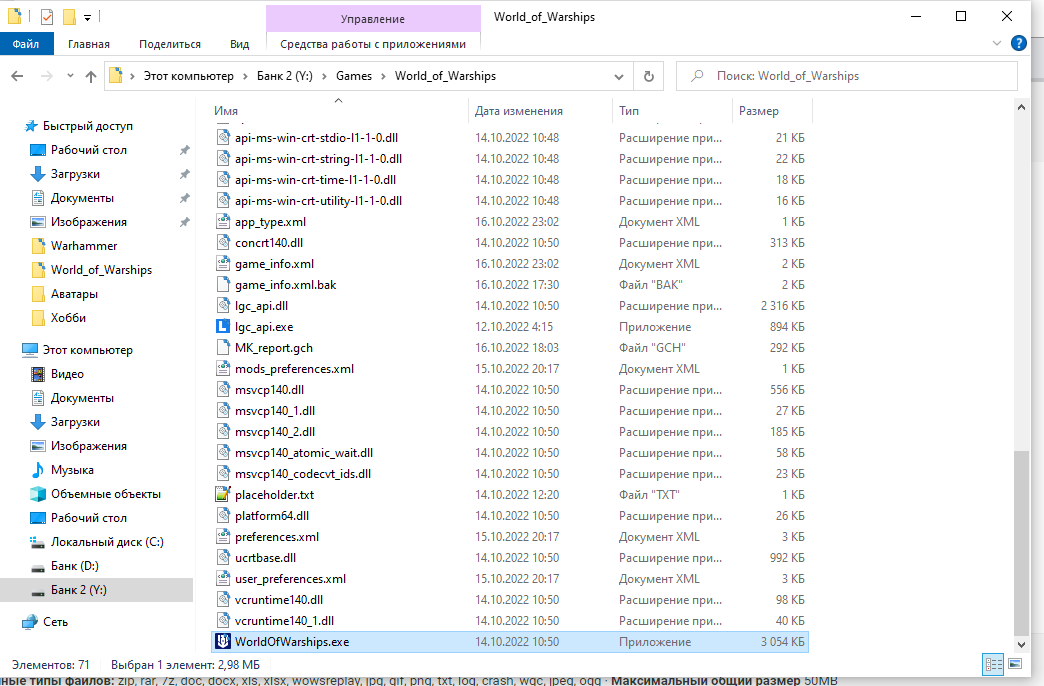Sort by the Дата изменения column header

pos(540,111)
